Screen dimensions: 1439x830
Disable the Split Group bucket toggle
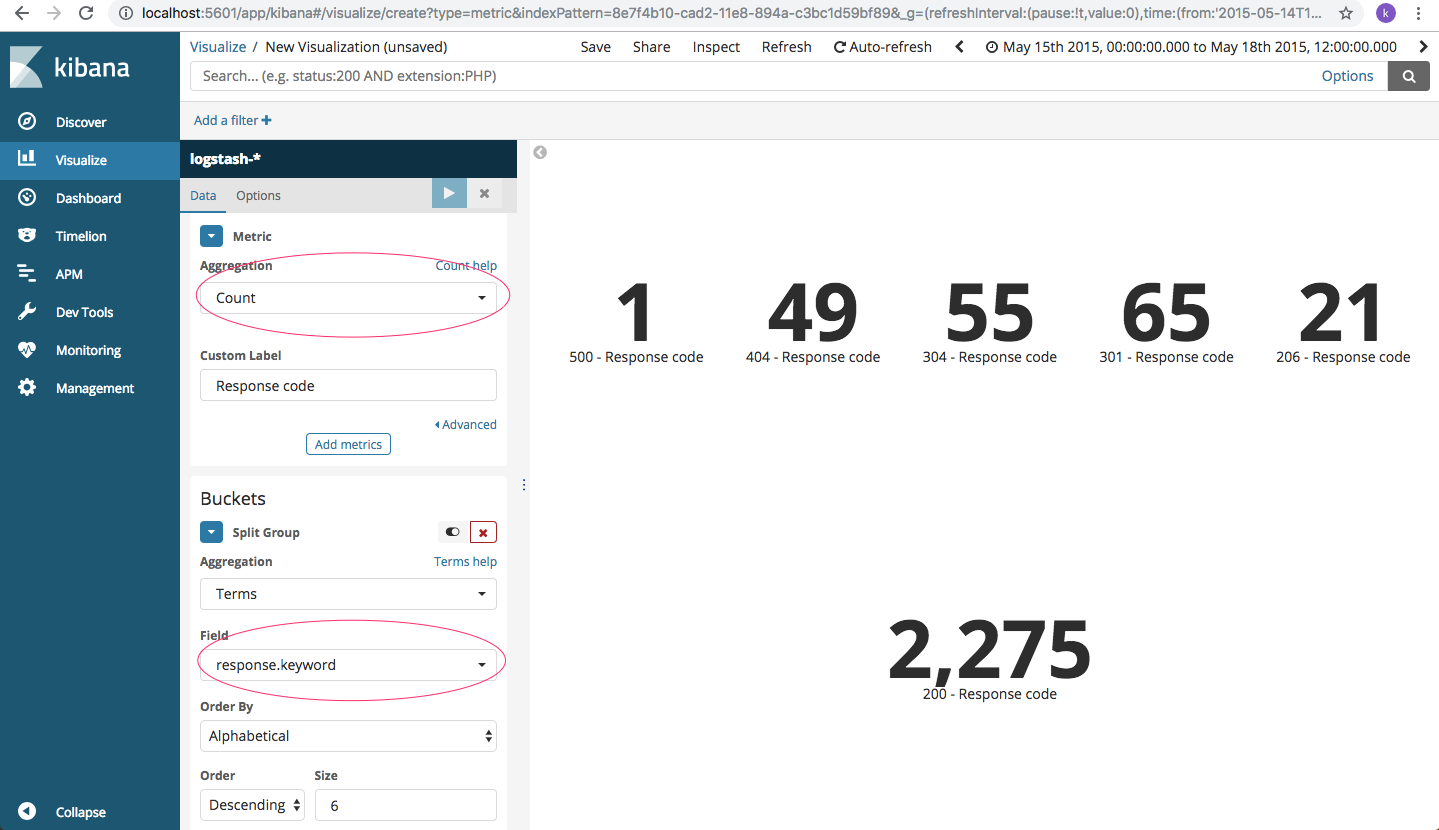pos(451,531)
